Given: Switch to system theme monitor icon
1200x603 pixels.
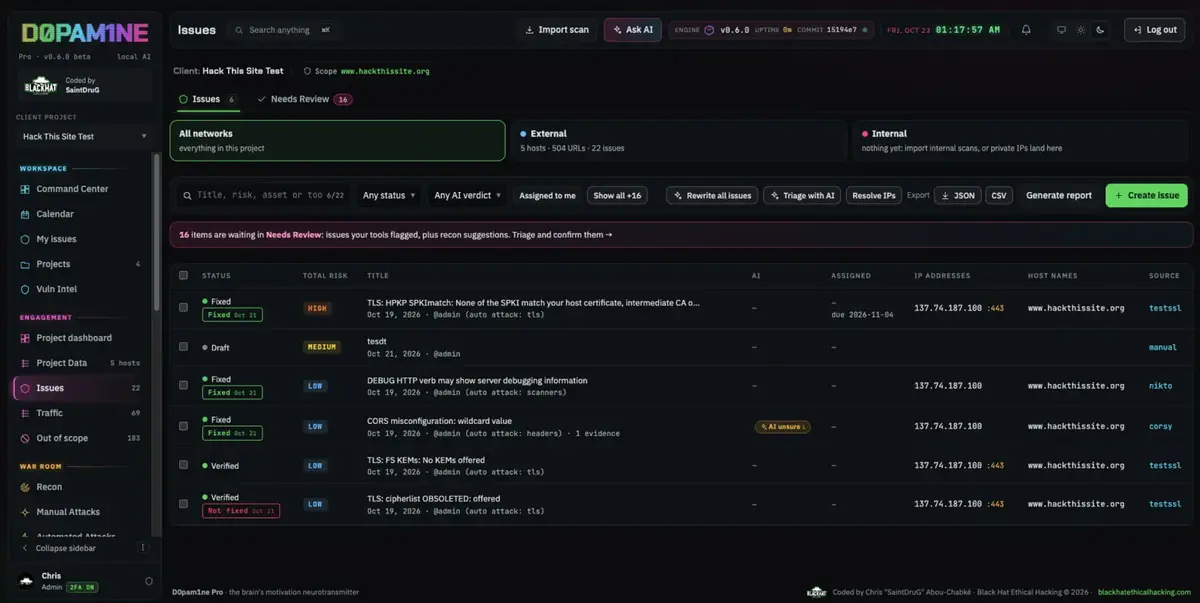Looking at the screenshot, I should (x=1061, y=30).
